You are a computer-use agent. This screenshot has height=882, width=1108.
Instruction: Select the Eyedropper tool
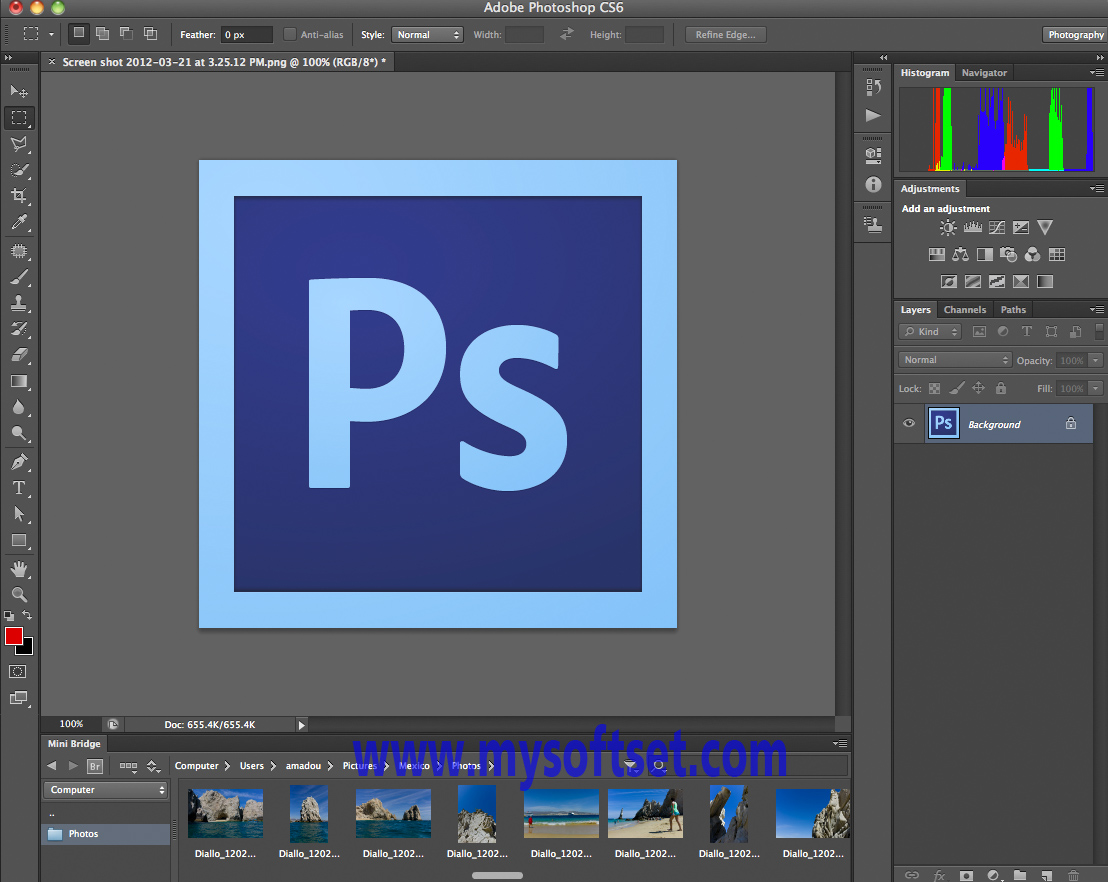(x=18, y=222)
